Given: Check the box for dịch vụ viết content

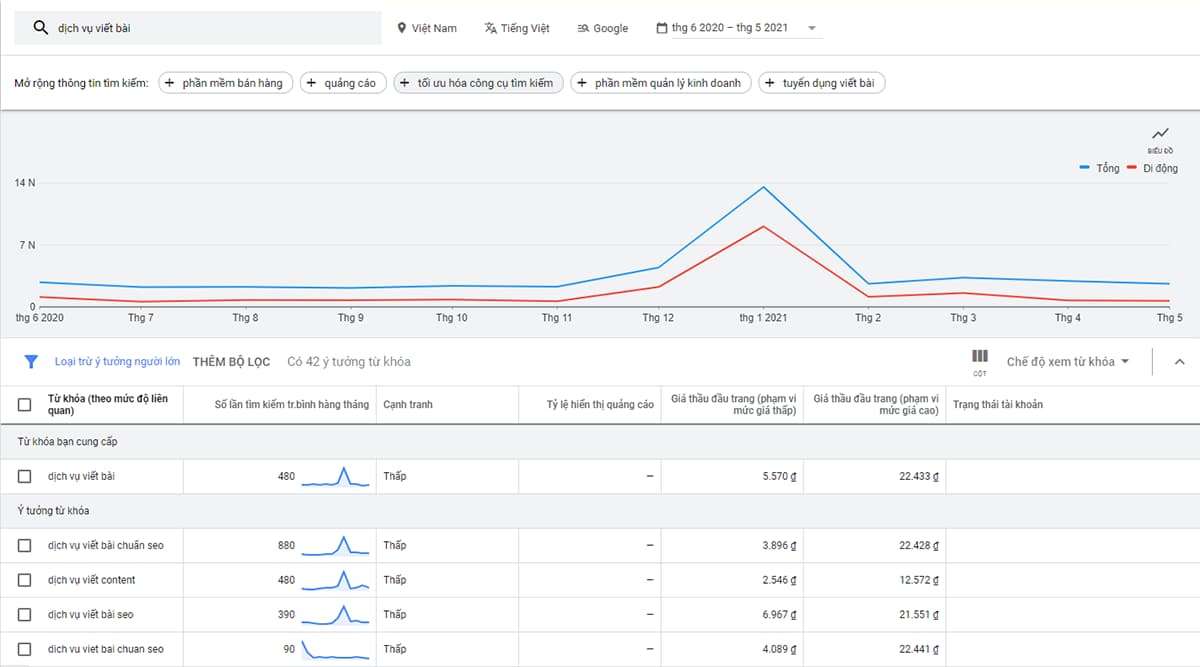Looking at the screenshot, I should [x=25, y=580].
